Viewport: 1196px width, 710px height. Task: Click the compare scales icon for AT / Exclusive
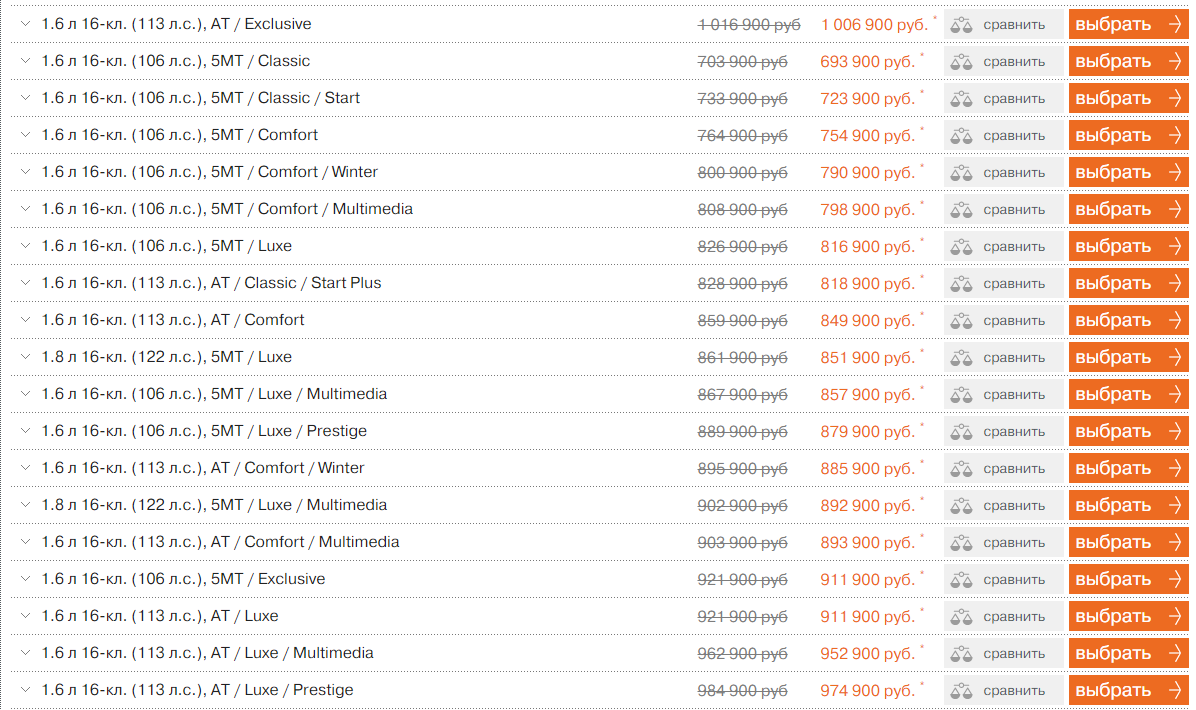point(961,25)
